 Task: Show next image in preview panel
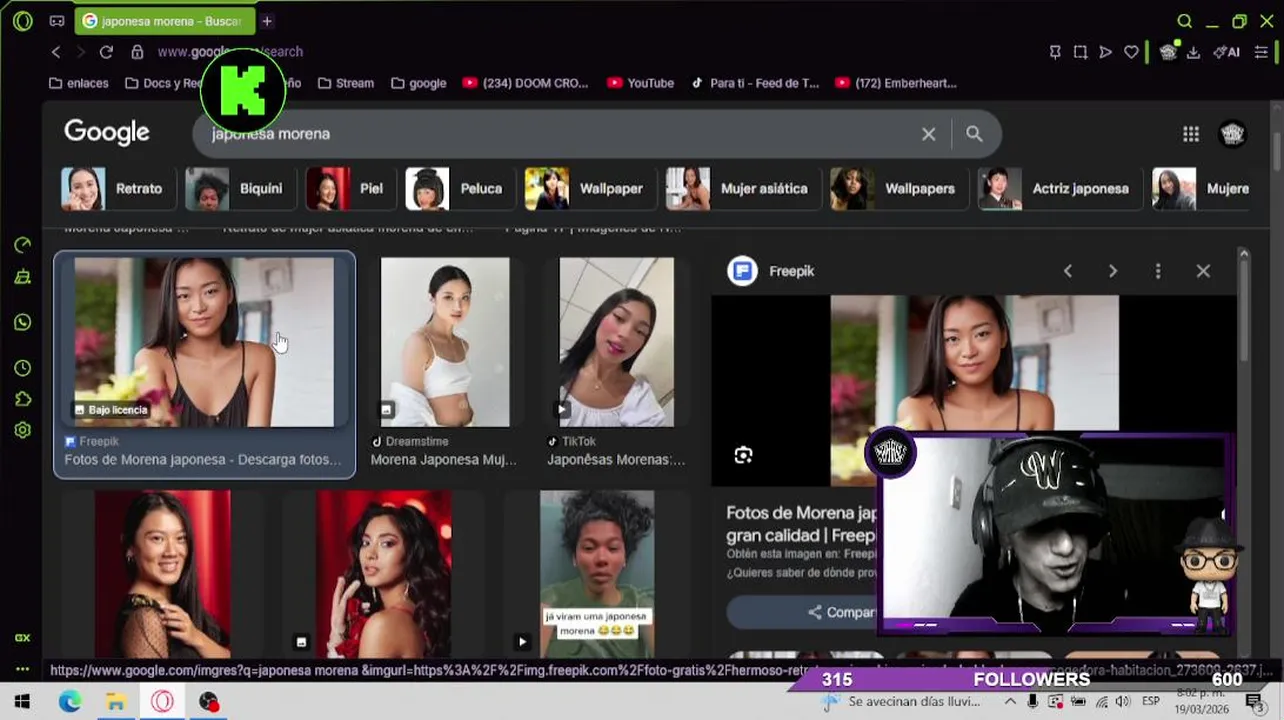click(x=1112, y=271)
